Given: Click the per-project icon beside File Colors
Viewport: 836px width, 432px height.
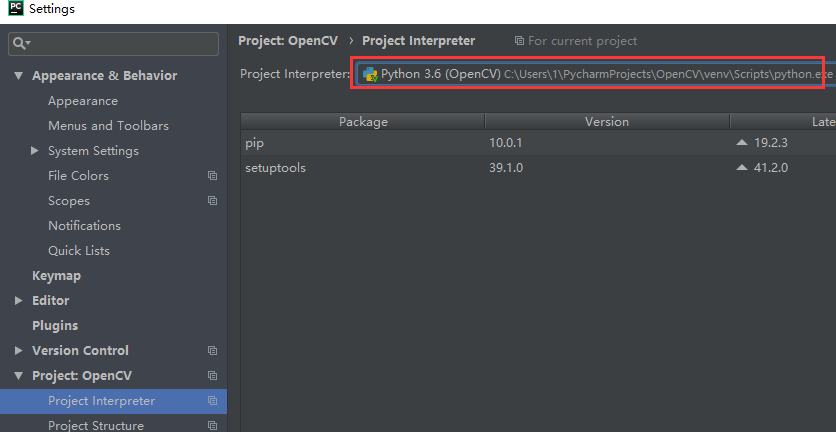Looking at the screenshot, I should tap(212, 176).
